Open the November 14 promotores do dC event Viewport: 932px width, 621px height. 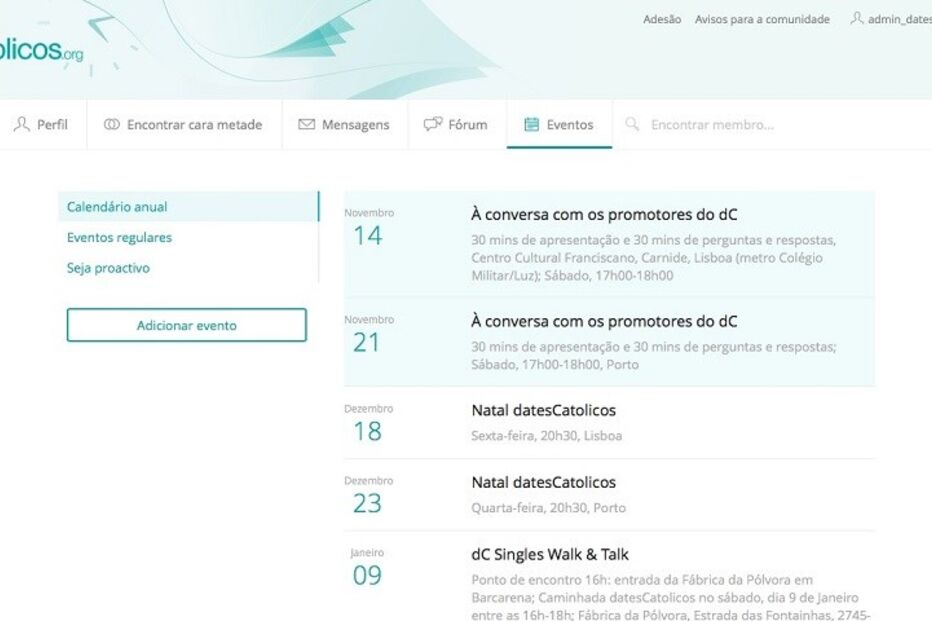605,214
